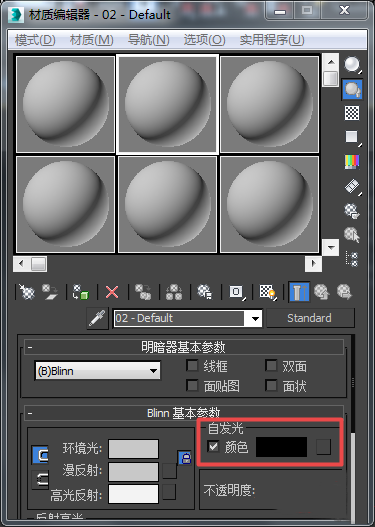Click the map button beside self-illumination color

click(324, 447)
